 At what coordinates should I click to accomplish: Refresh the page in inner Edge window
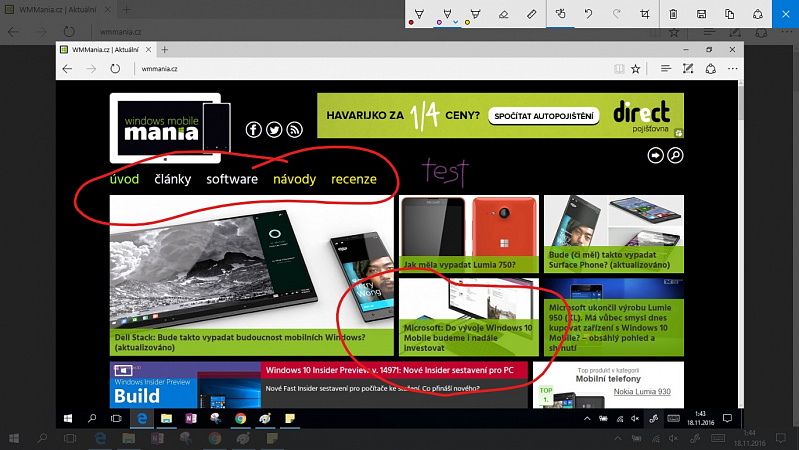[115, 69]
